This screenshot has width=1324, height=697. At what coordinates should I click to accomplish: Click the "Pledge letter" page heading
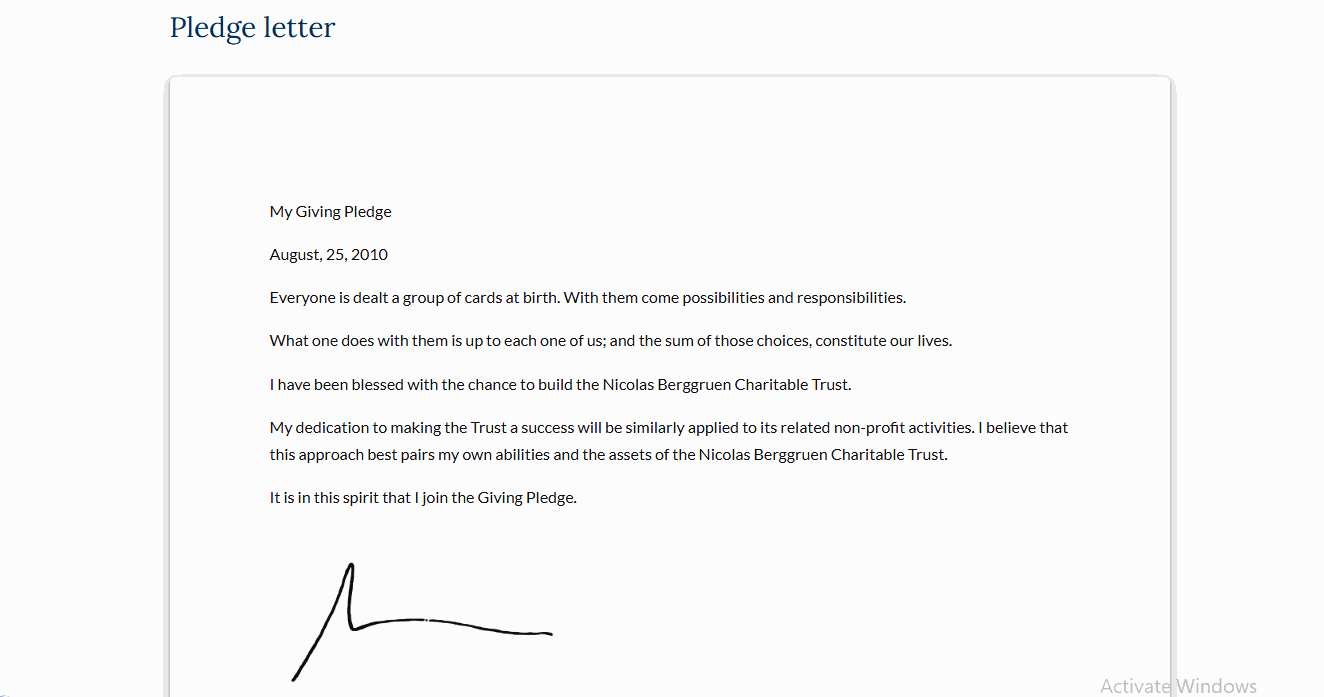coord(252,28)
